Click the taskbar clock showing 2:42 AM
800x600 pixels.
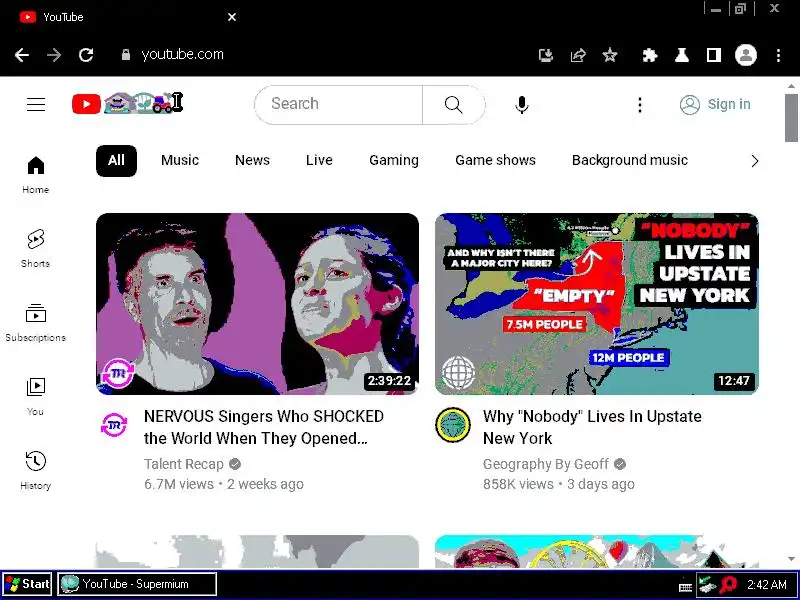767,585
